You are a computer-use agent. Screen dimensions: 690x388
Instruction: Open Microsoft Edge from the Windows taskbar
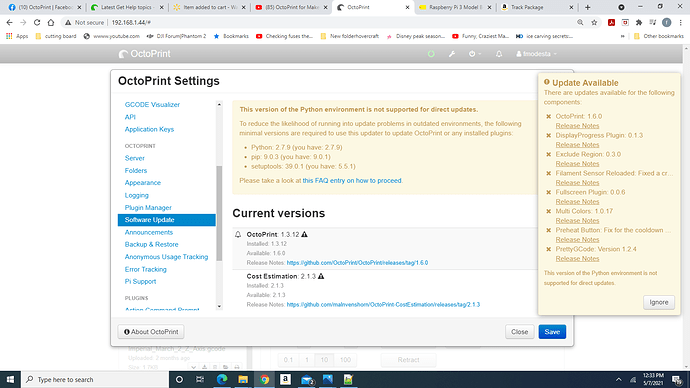click(222, 379)
